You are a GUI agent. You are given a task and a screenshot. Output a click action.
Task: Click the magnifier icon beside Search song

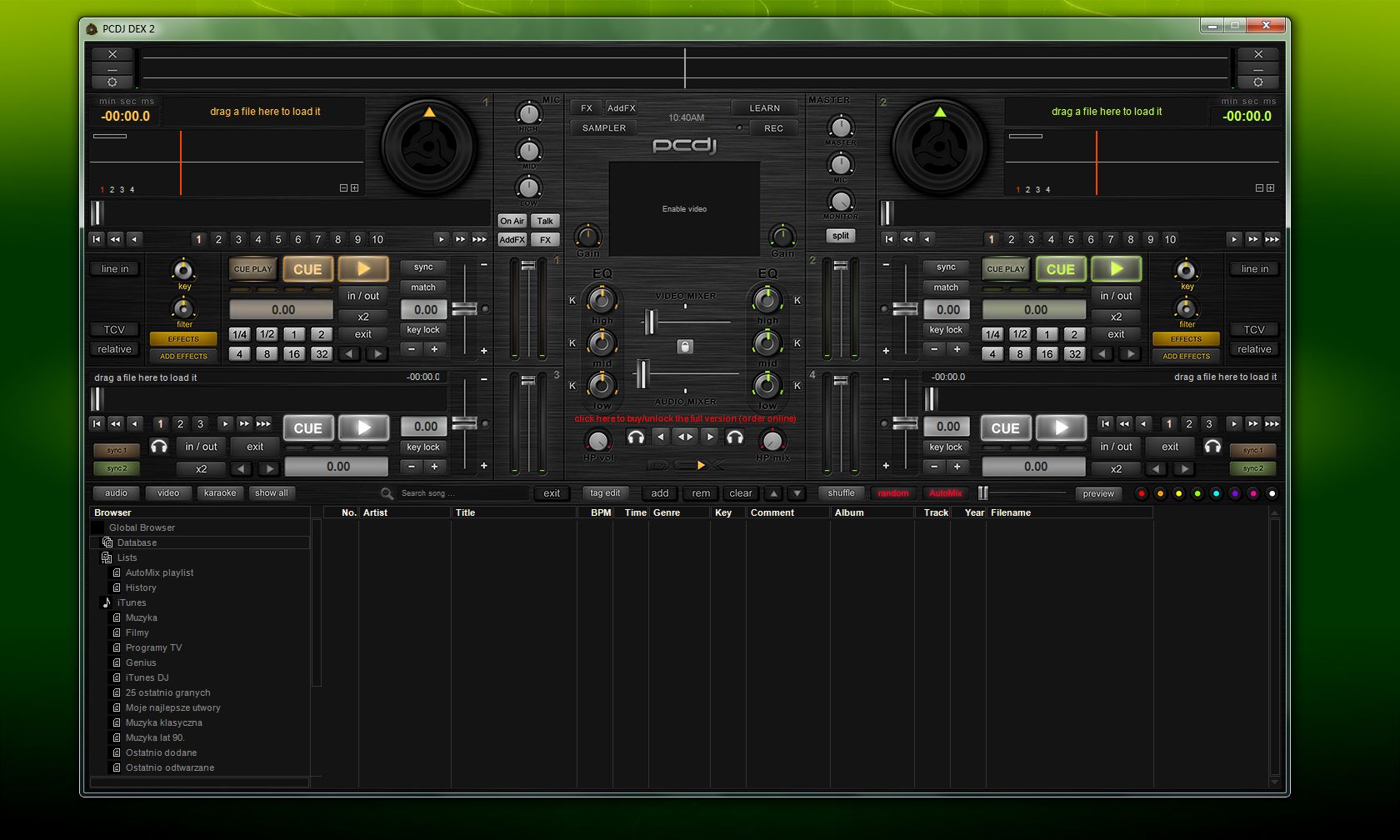coord(387,493)
